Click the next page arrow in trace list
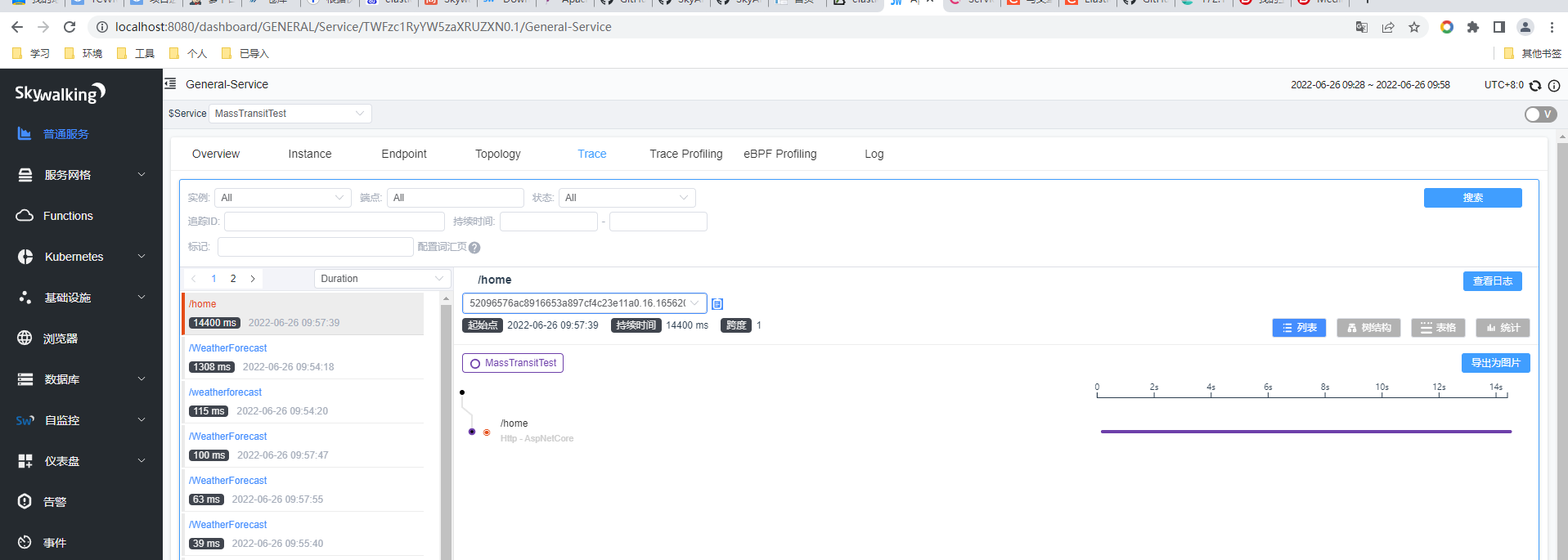 click(x=253, y=279)
